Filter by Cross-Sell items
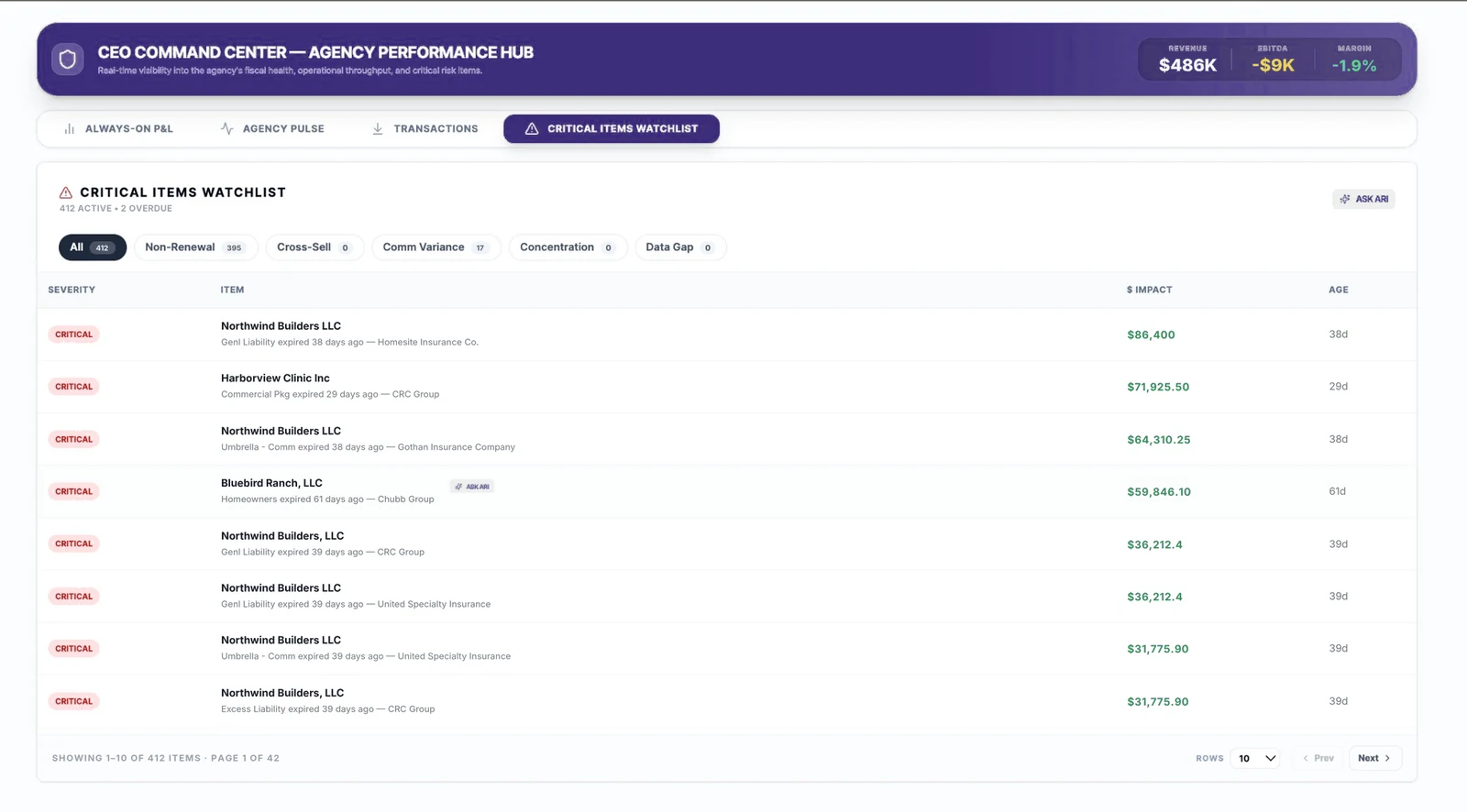Screen dimensions: 1467x812 tap(314, 247)
